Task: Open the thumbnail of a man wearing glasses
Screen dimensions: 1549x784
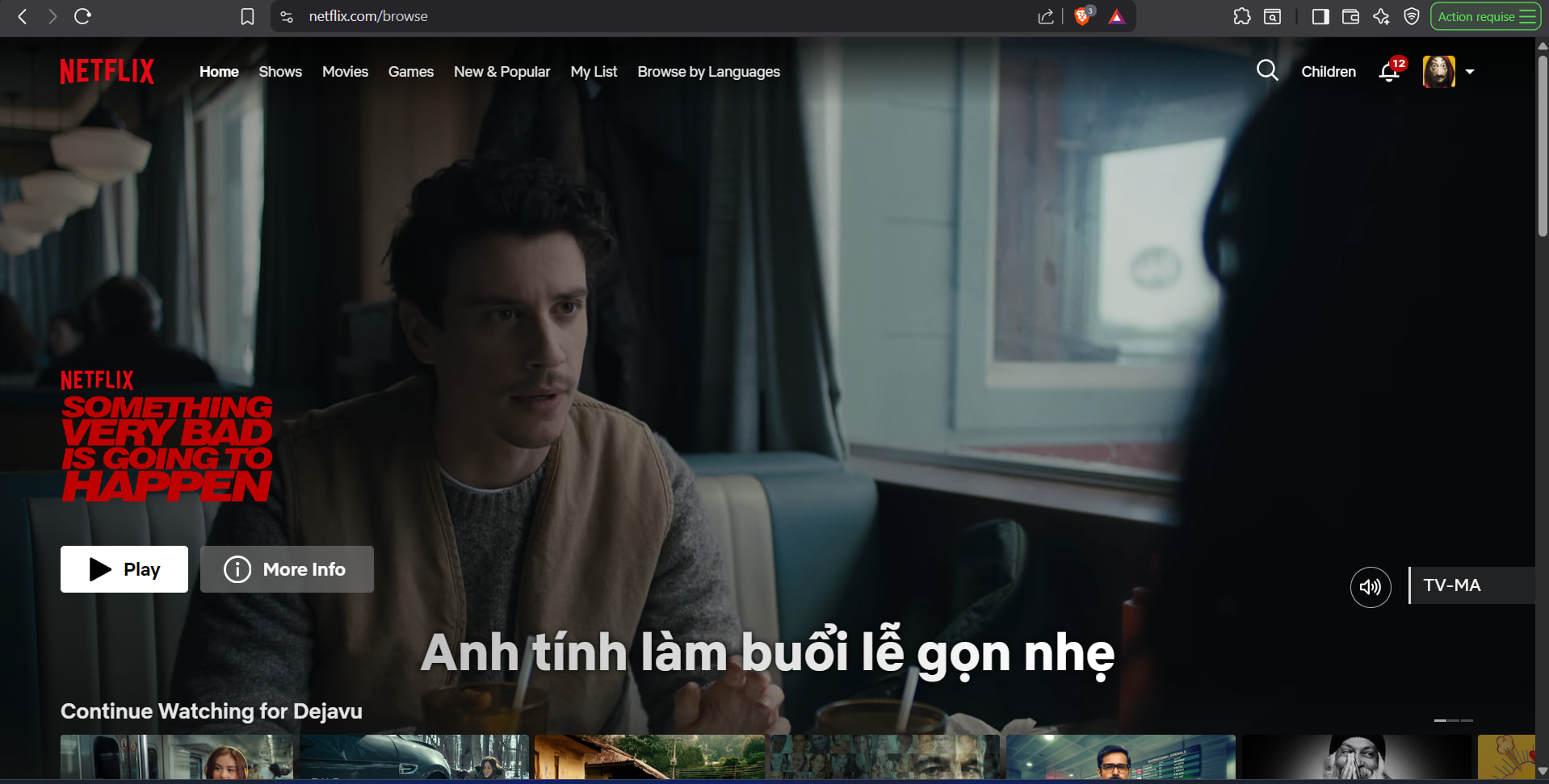Action: [1121, 757]
